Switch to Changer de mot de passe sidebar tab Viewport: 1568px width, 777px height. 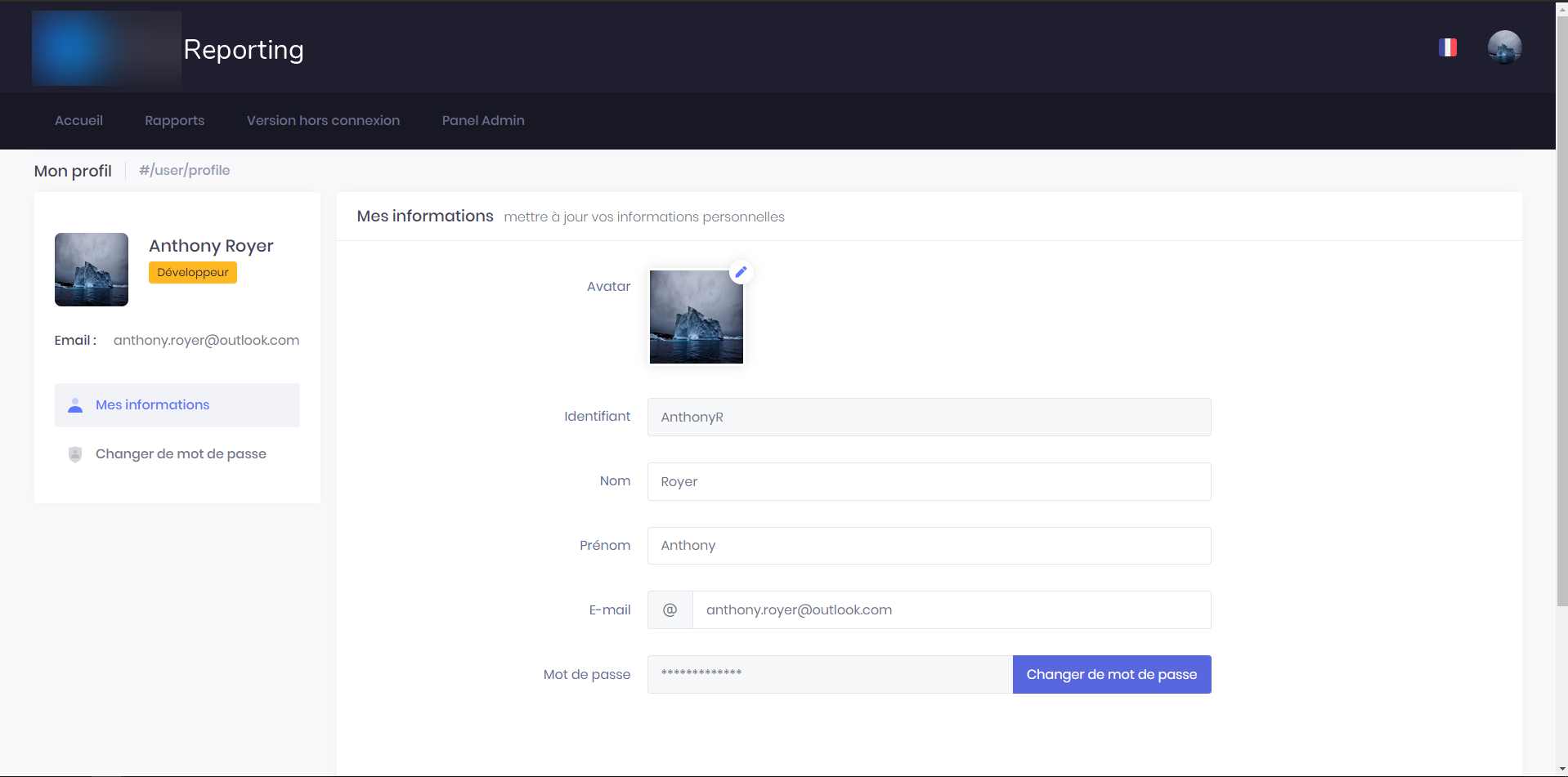(181, 454)
